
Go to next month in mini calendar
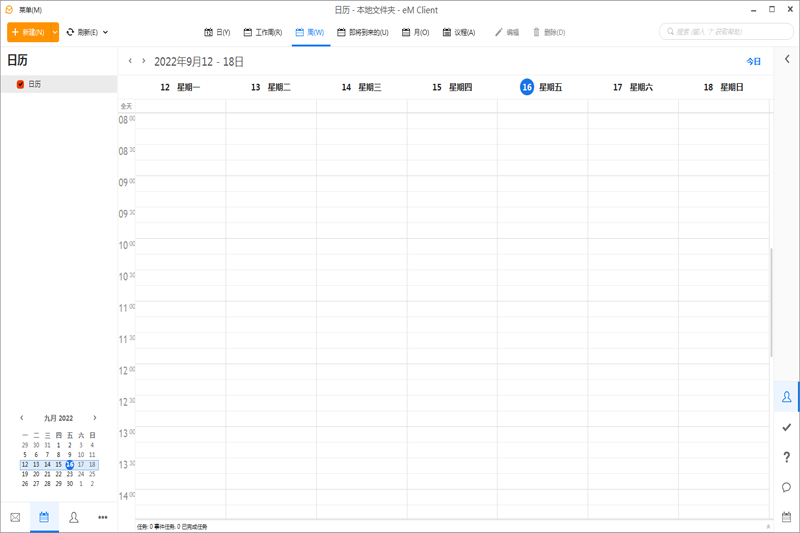click(95, 418)
